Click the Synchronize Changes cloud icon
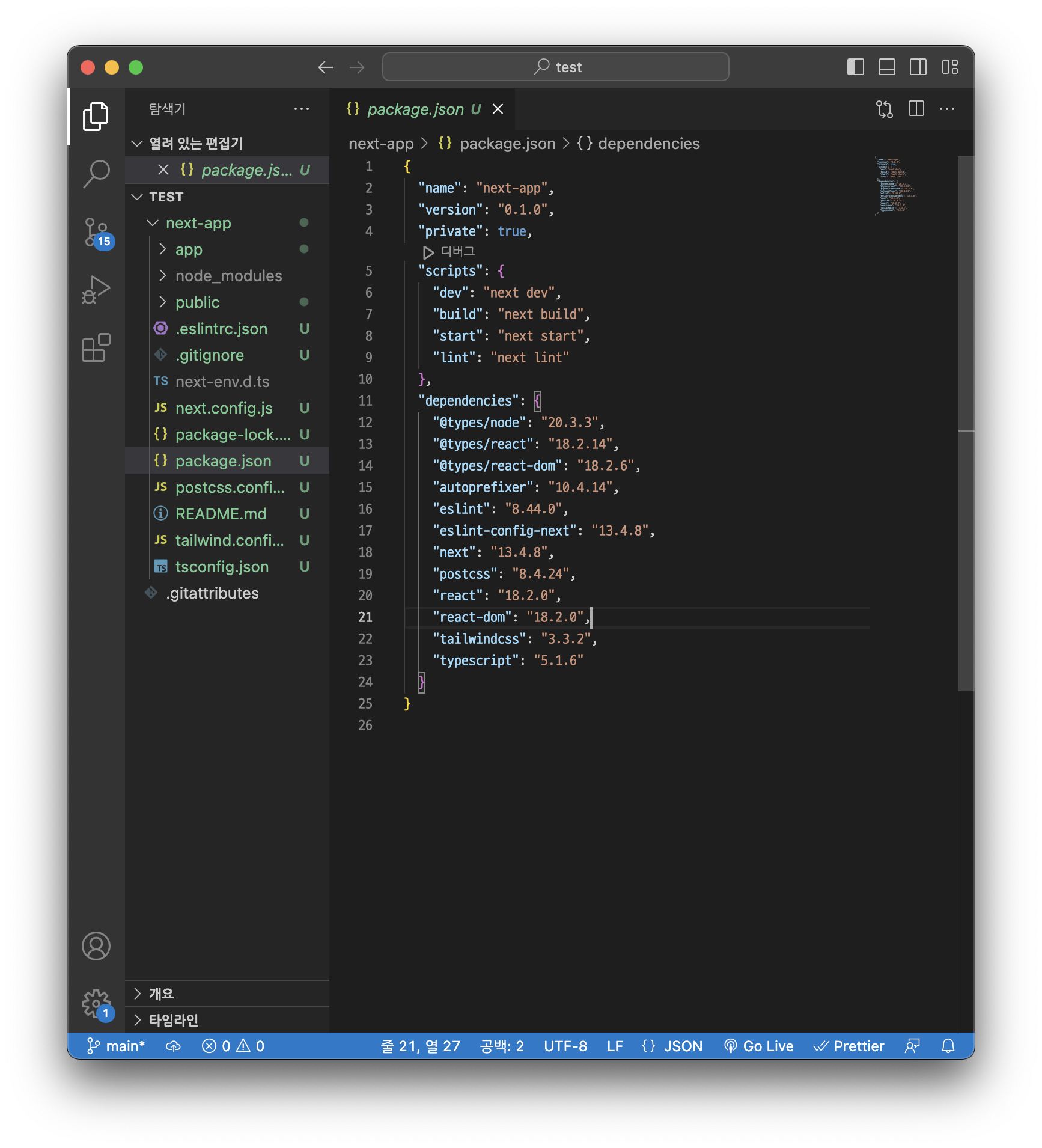This screenshot has width=1042, height=1148. (x=173, y=1046)
